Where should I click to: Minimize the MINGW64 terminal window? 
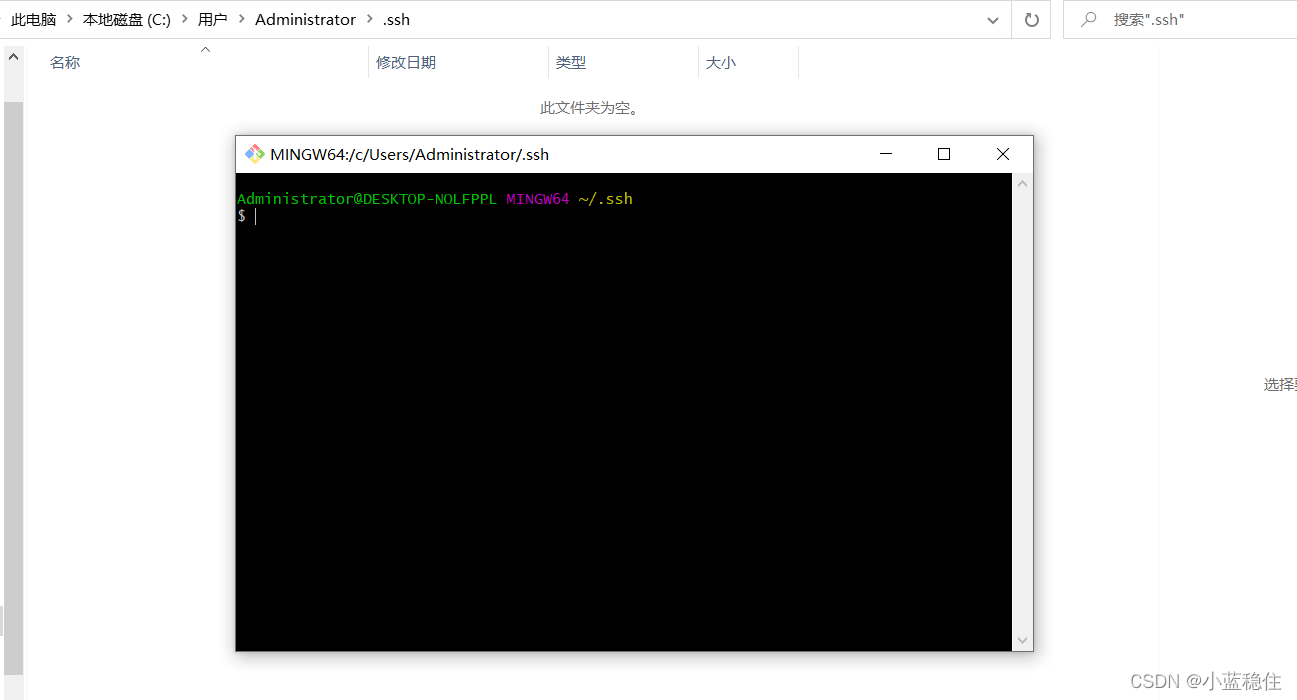tap(885, 154)
